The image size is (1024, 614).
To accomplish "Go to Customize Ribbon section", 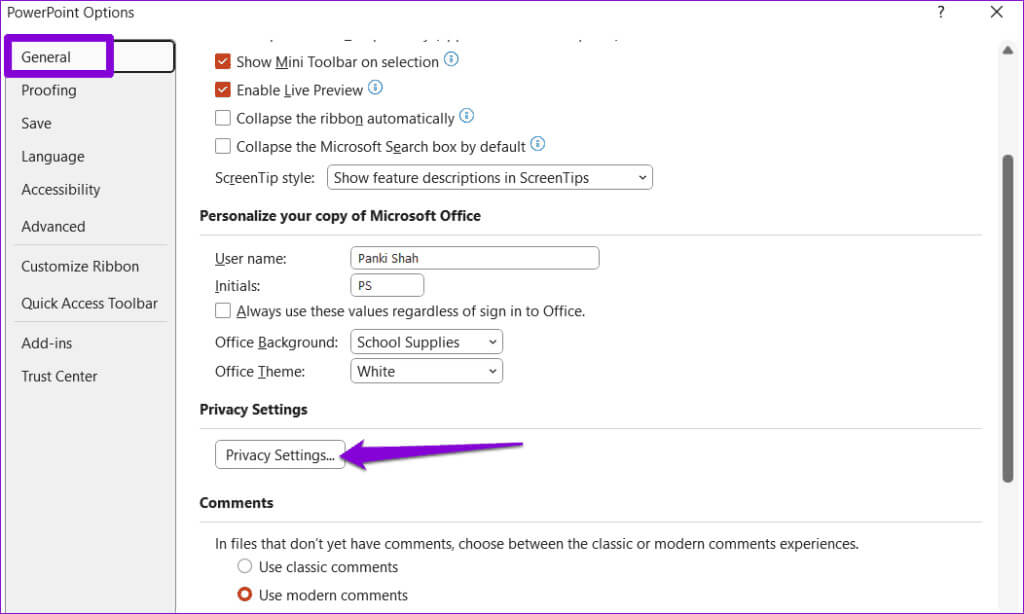I will click(x=80, y=267).
